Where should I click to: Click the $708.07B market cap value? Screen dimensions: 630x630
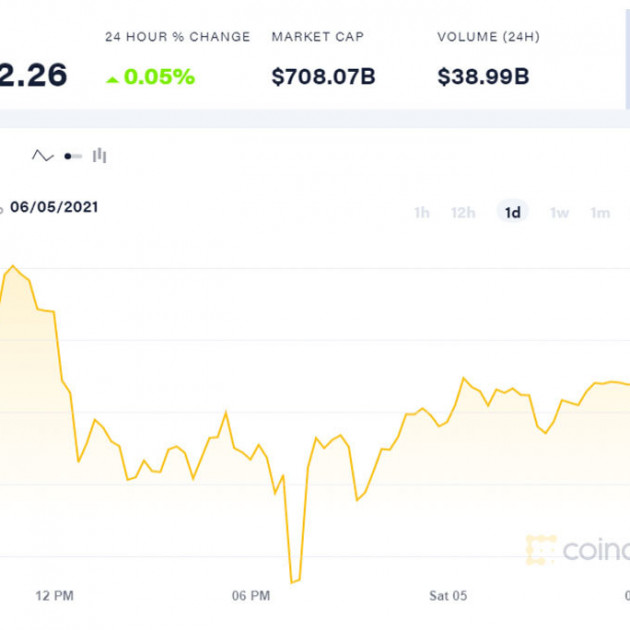click(x=323, y=76)
